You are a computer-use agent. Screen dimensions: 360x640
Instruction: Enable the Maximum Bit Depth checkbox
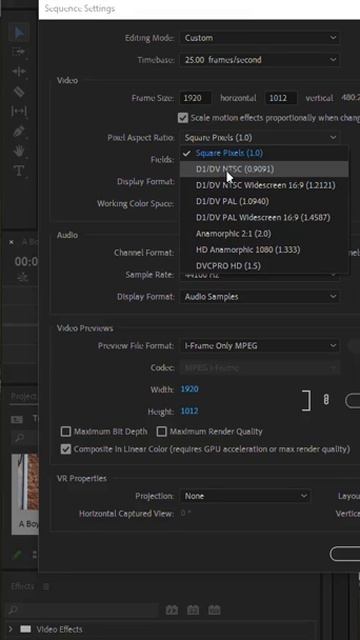[x=65, y=431]
